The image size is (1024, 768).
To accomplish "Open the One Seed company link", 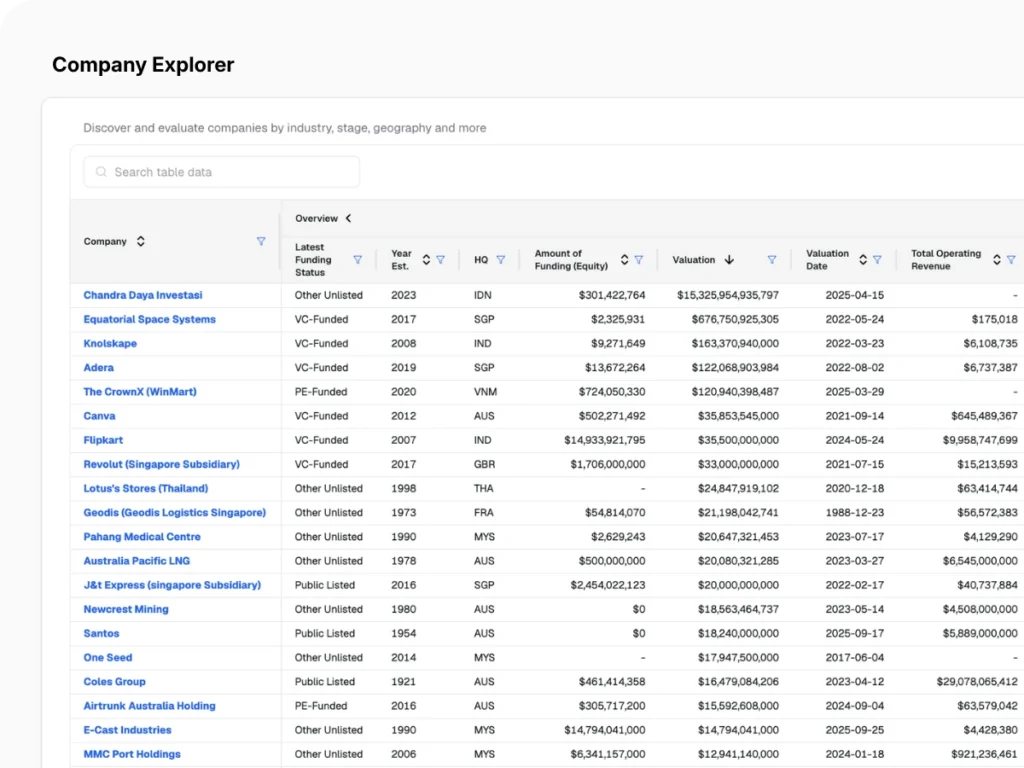I will click(x=108, y=658).
